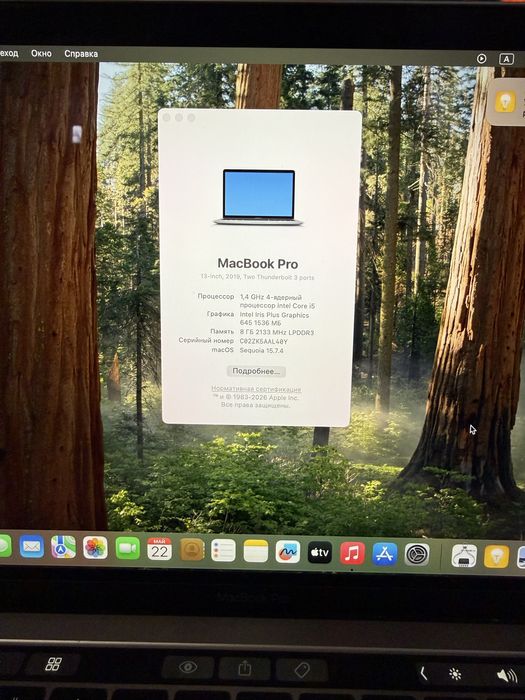Open the App Store from the Dock

[385, 554]
